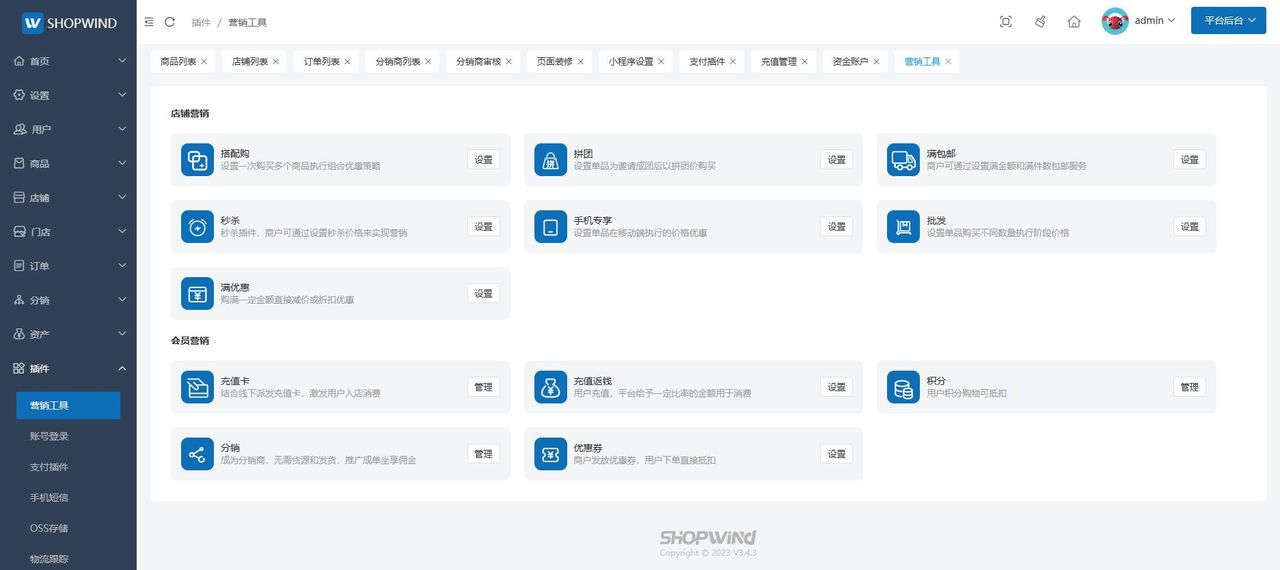Image resolution: width=1280 pixels, height=570 pixels.
Task: Click 设置 button for 满包邮
Action: click(x=1190, y=160)
